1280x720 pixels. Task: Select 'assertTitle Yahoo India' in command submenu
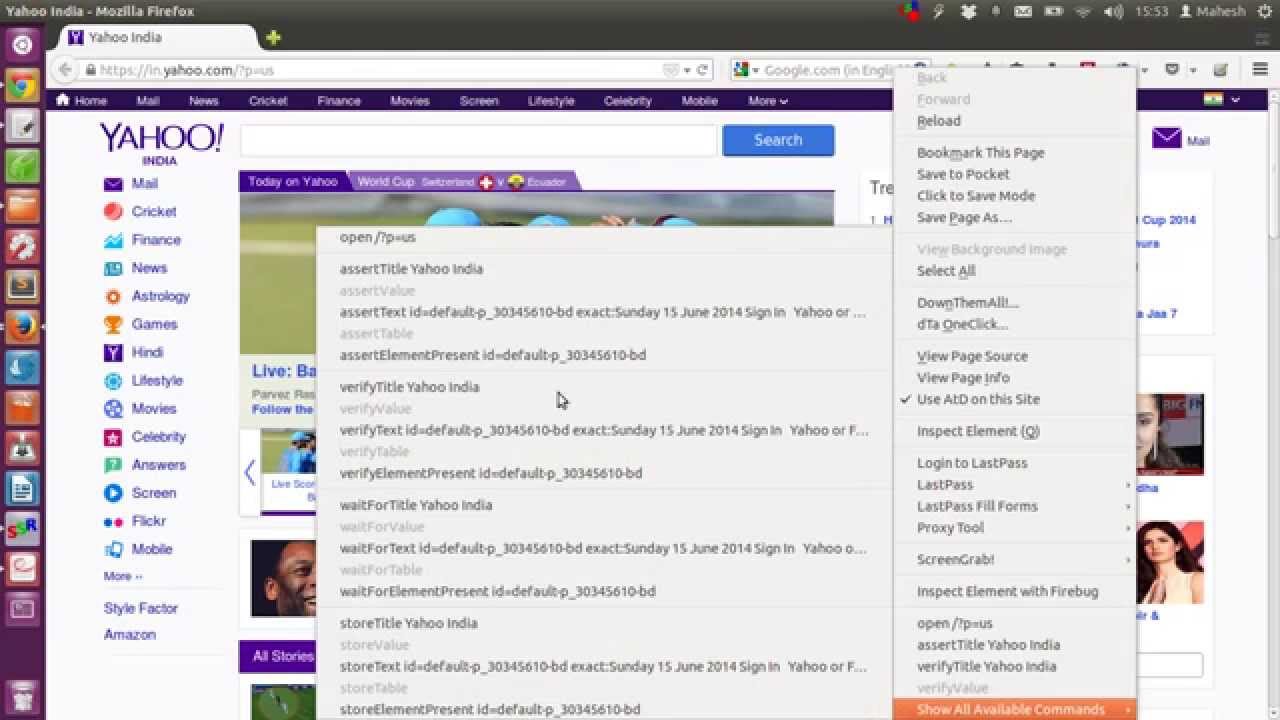604,269
